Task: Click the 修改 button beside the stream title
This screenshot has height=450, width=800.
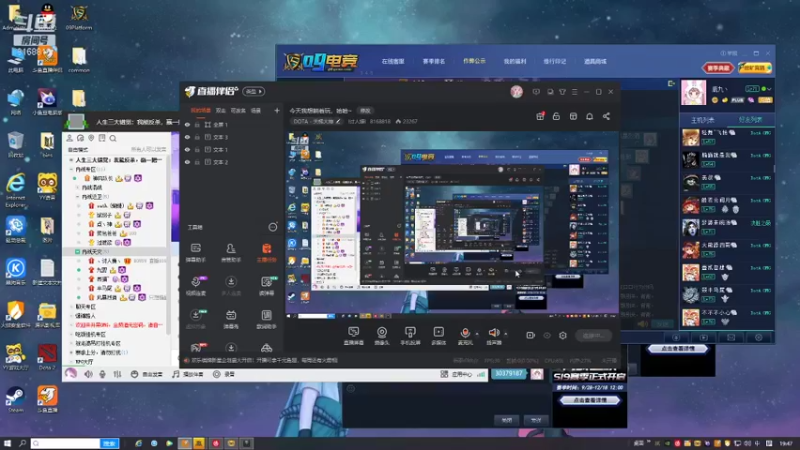Action: (365, 111)
